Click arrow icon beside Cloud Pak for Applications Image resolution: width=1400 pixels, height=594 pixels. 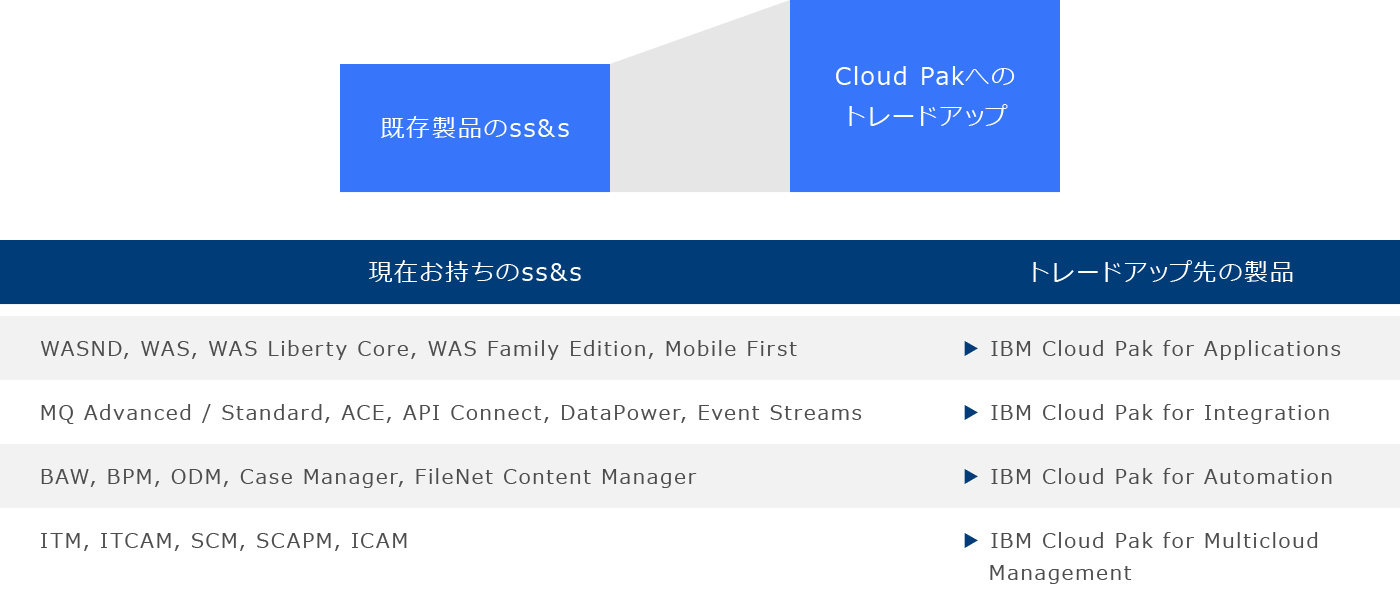(x=970, y=349)
